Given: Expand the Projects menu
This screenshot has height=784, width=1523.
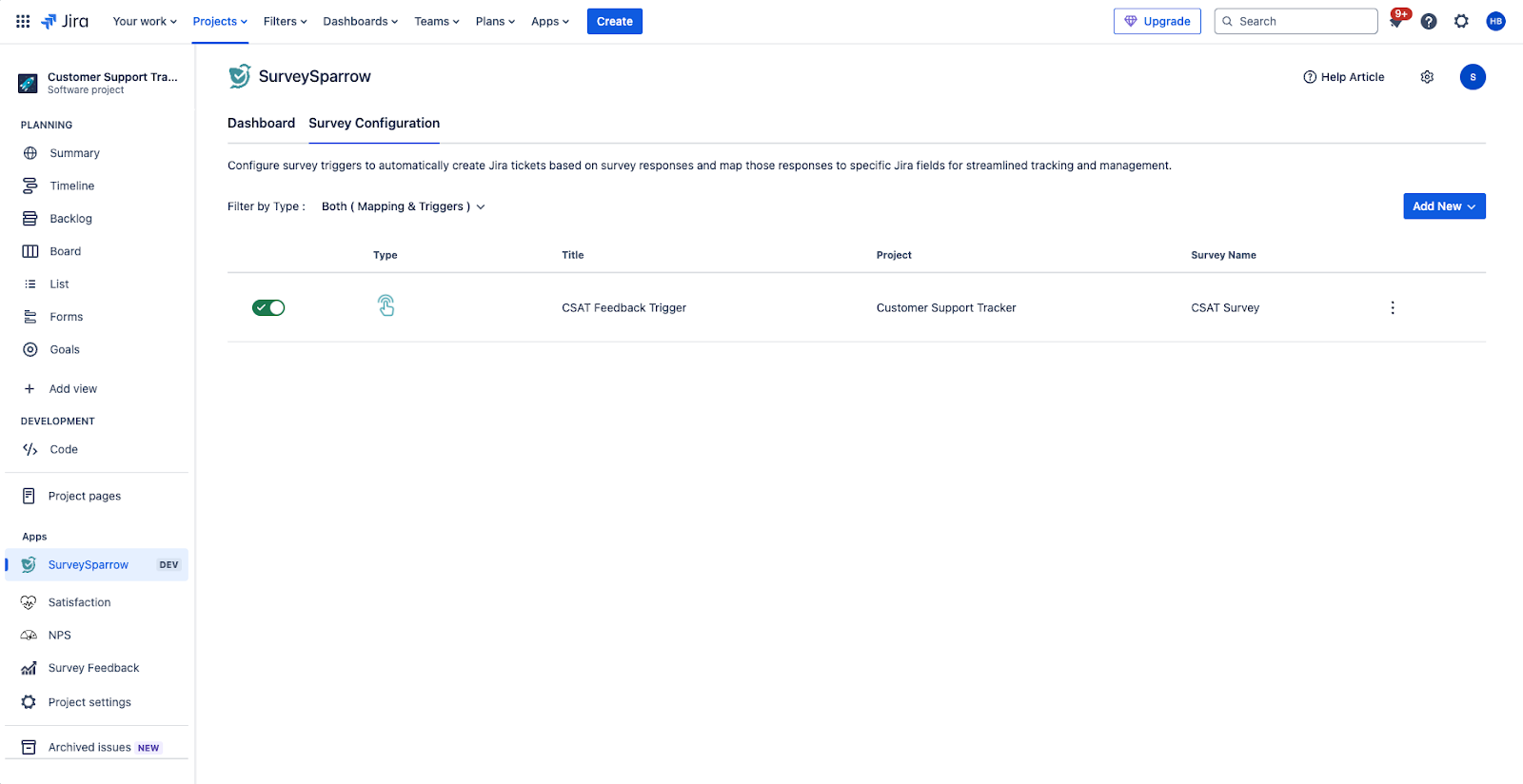Looking at the screenshot, I should pos(220,21).
